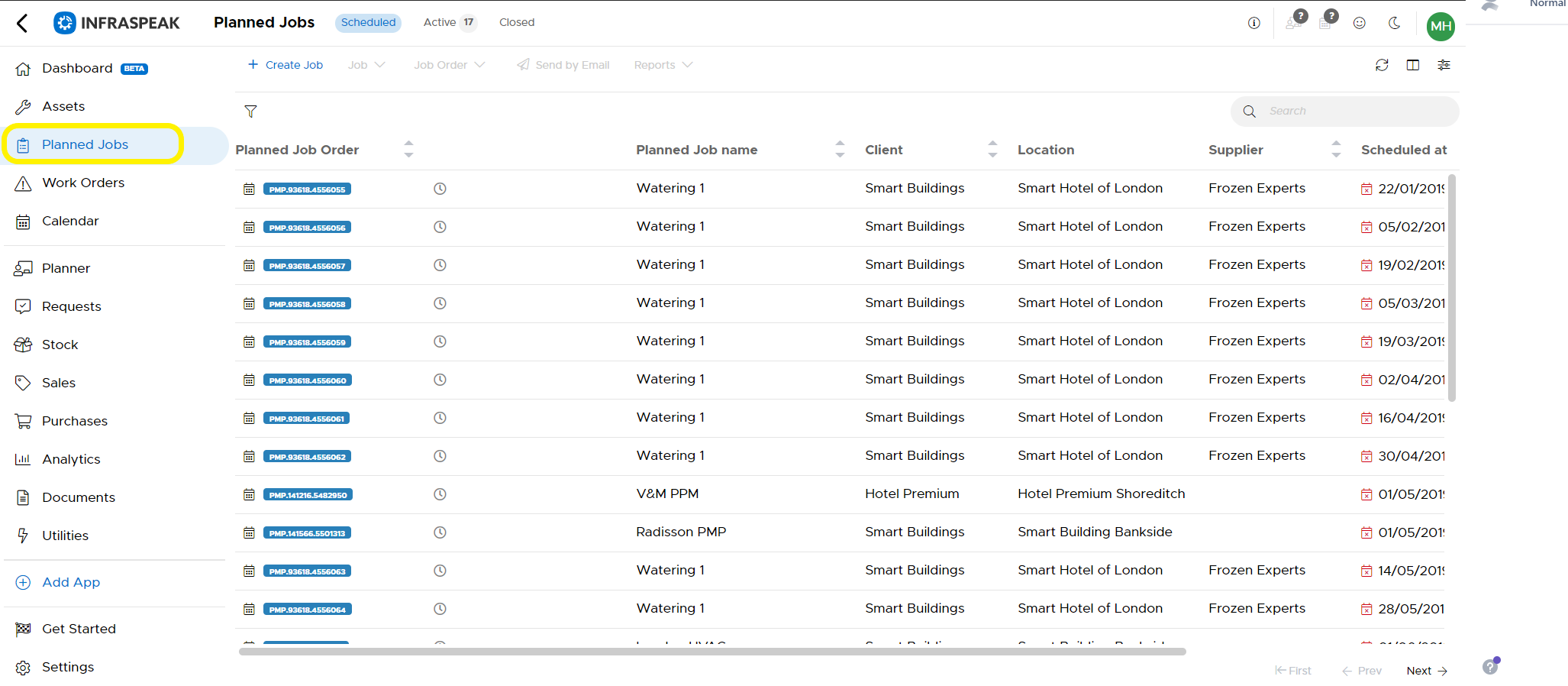Viewport: 1568px width, 686px height.
Task: Click the search magnifier icon
Action: [1249, 112]
